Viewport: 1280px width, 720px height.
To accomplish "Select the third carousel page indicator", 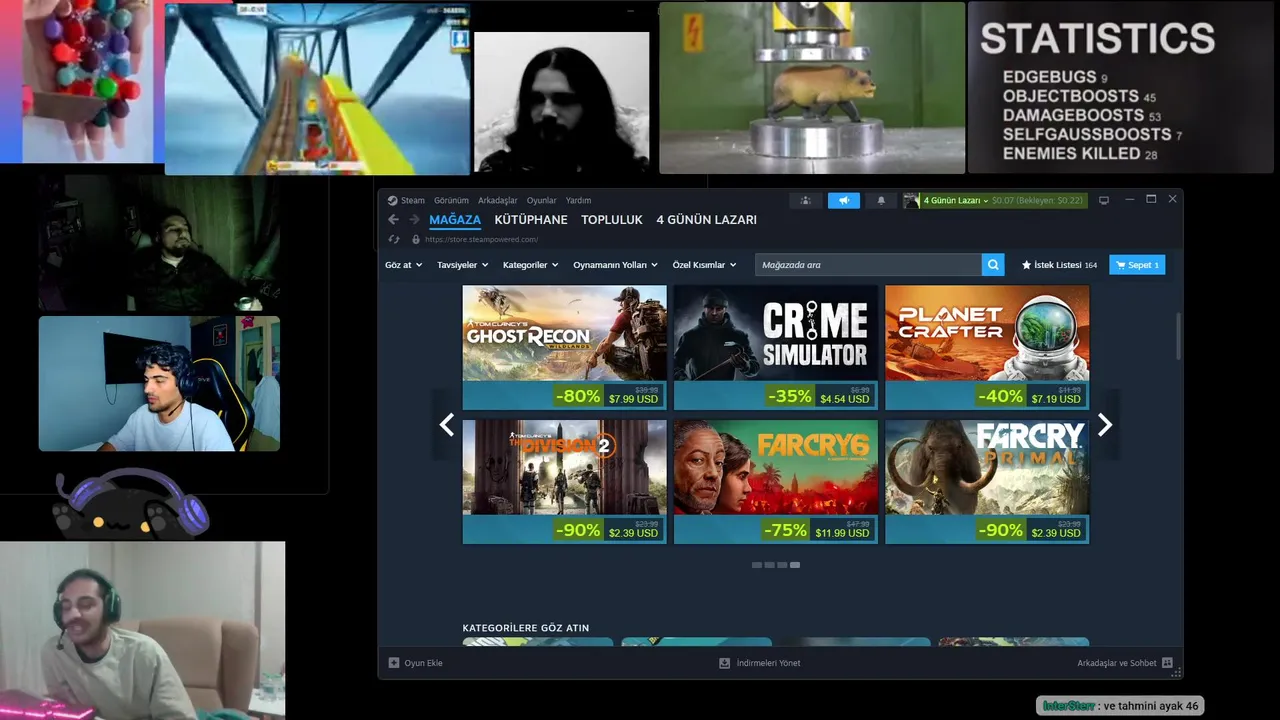I will pyautogui.click(x=782, y=565).
